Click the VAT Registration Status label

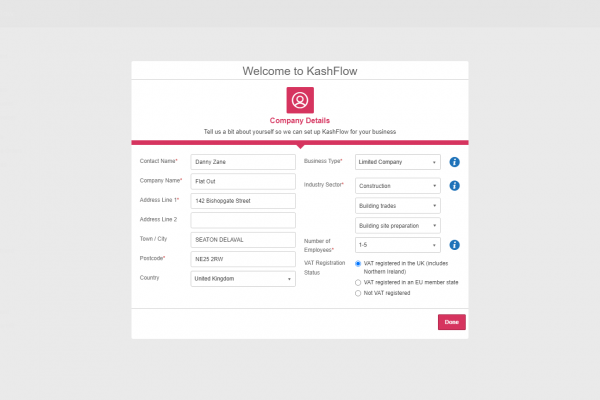coord(324,268)
